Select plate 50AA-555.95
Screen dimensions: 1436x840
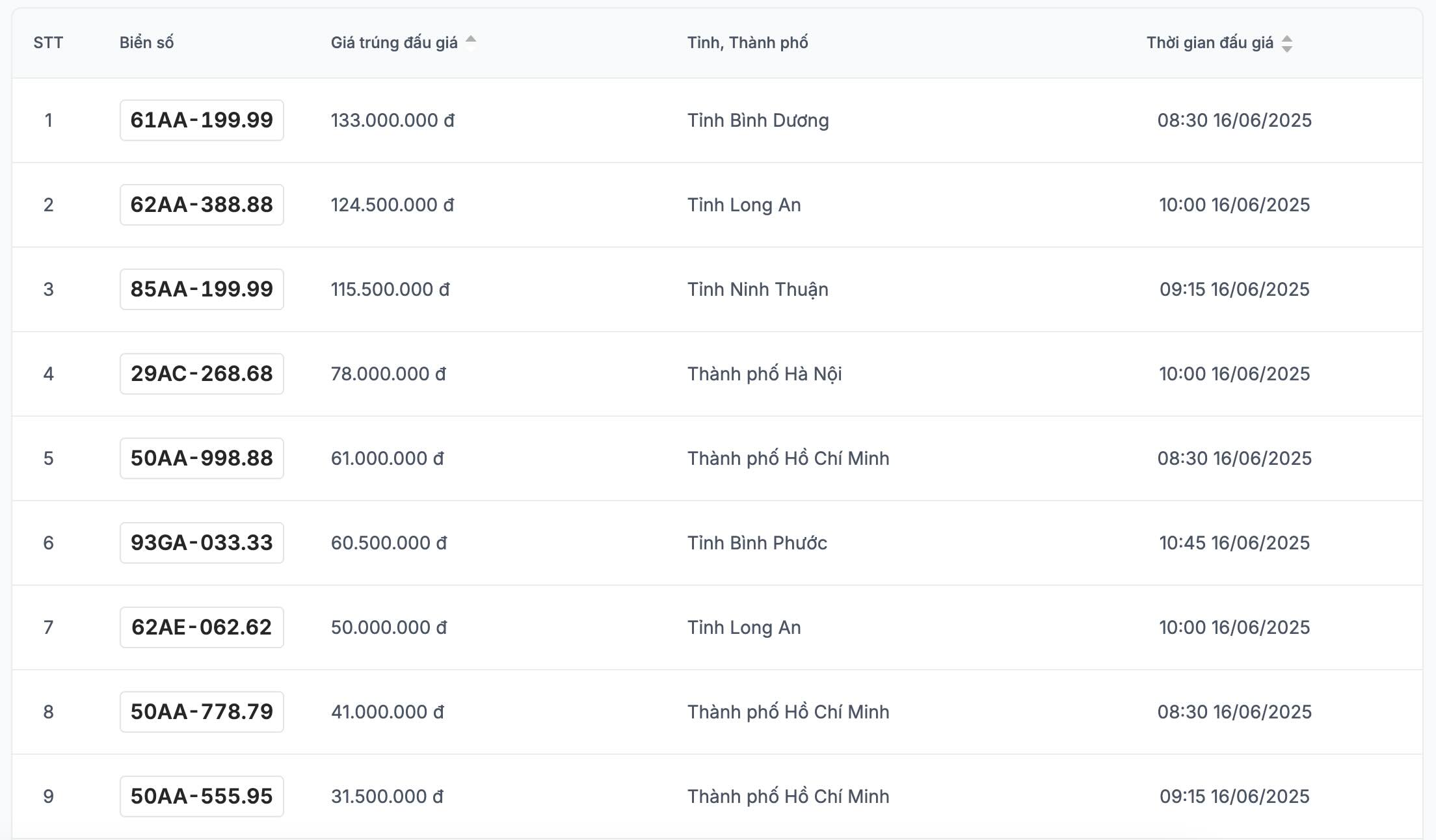202,796
